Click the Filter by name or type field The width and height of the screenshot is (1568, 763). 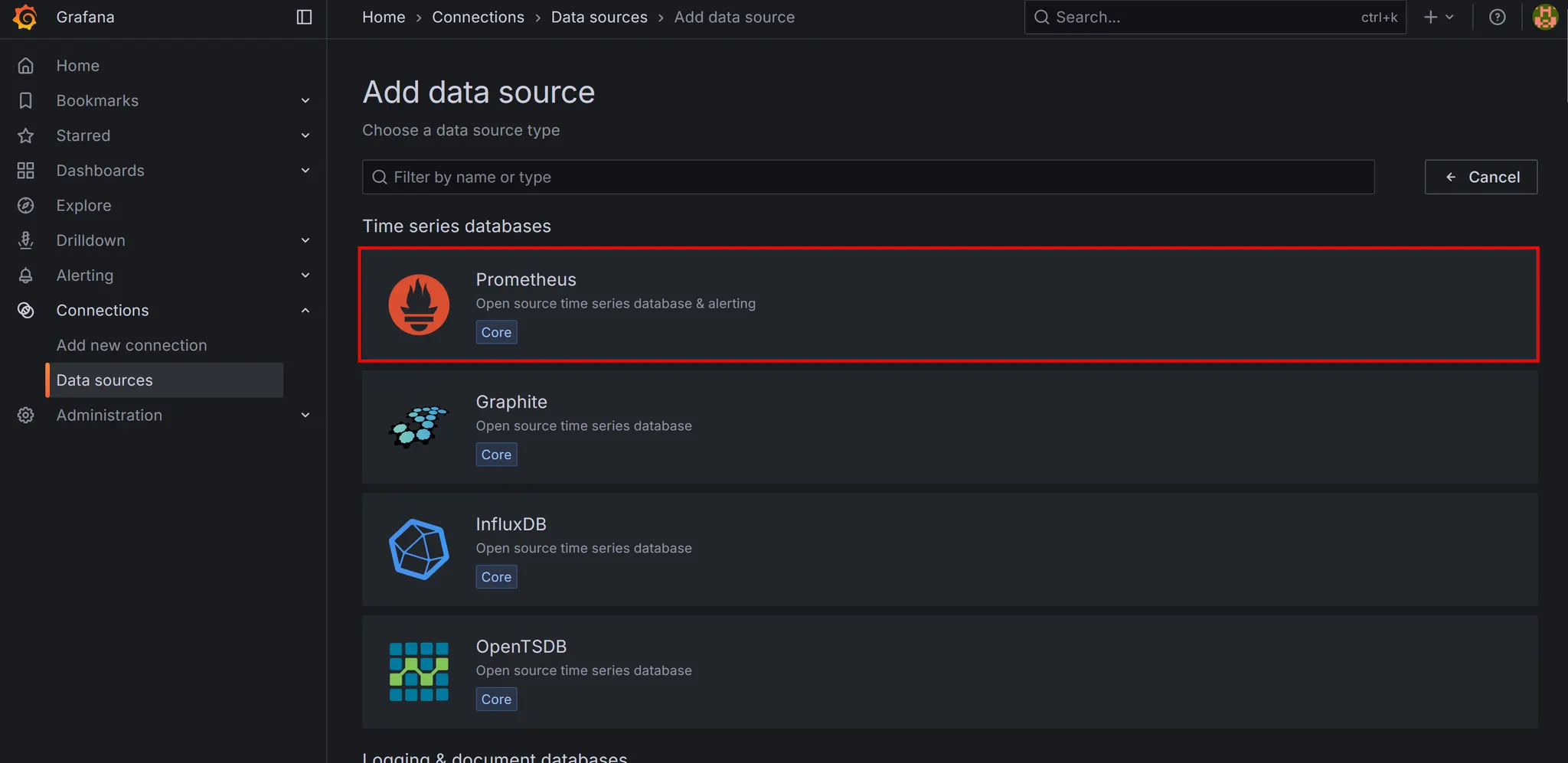tap(867, 177)
